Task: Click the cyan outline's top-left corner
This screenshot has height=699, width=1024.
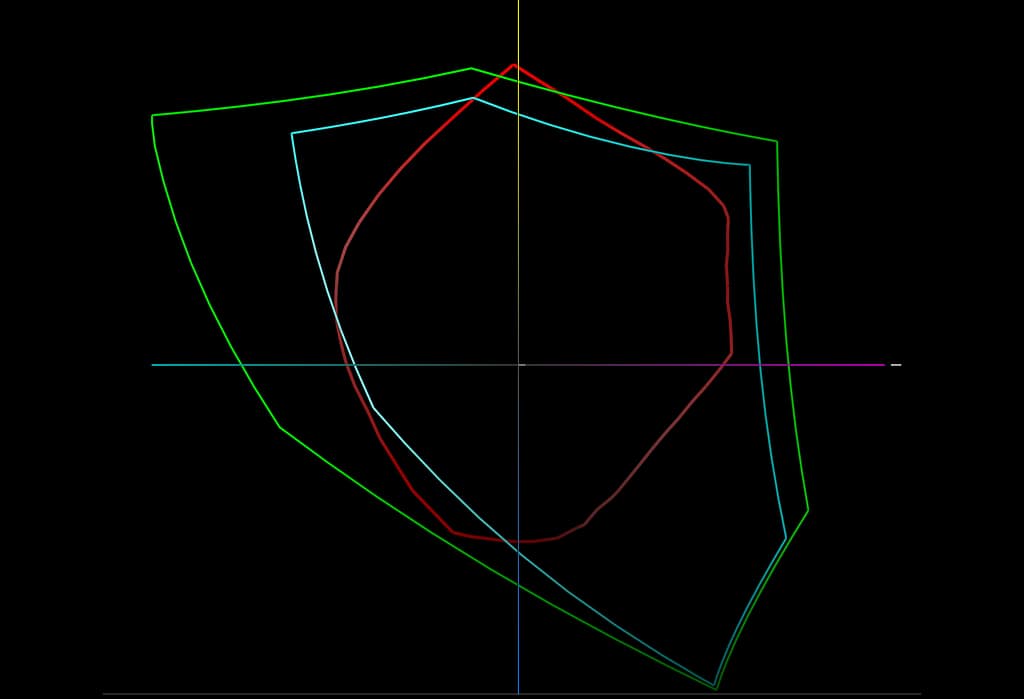Action: [x=292, y=133]
